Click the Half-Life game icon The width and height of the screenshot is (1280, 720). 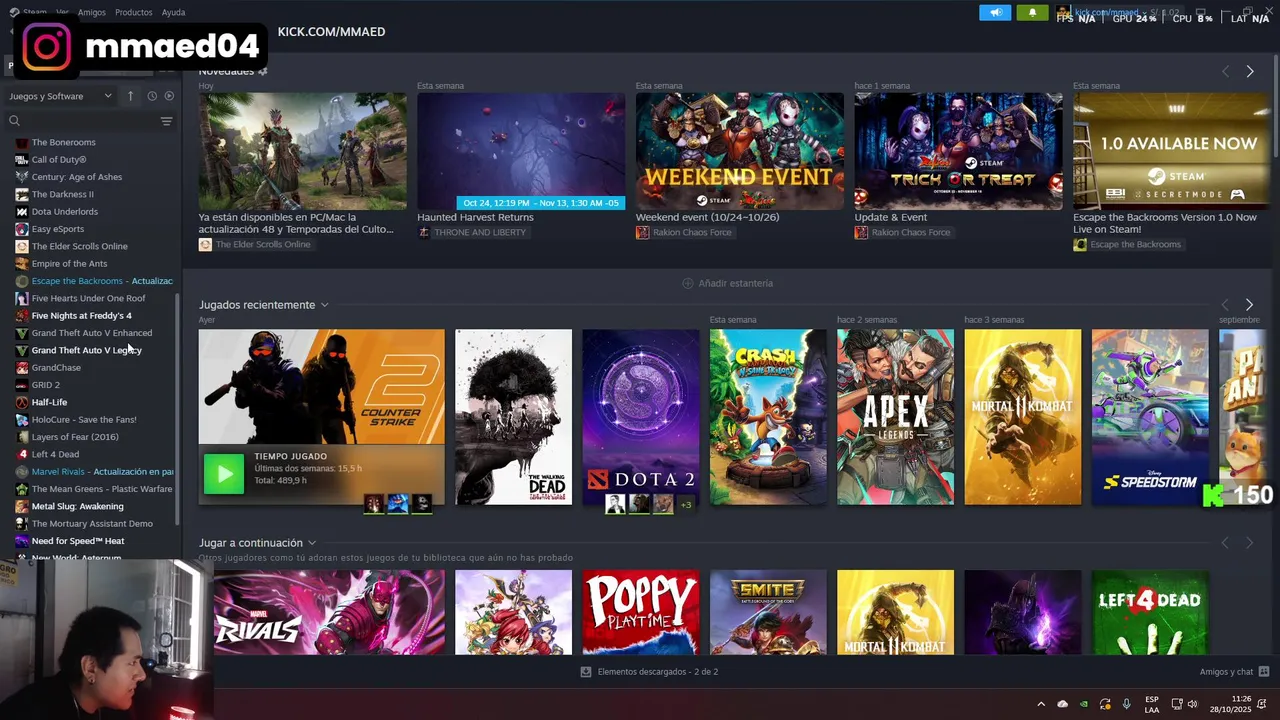pos(22,402)
